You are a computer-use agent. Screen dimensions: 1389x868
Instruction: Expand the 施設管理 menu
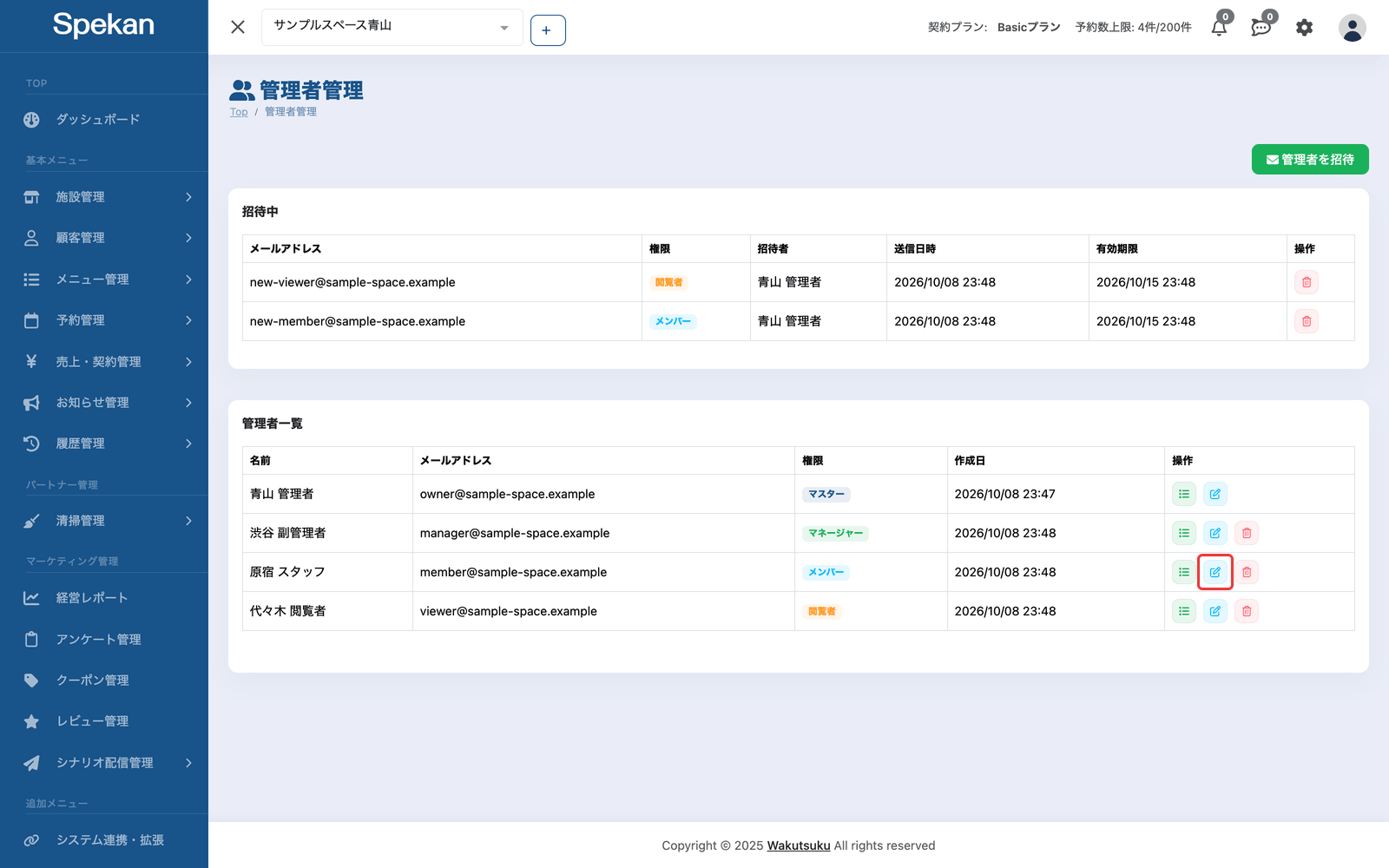(x=104, y=197)
